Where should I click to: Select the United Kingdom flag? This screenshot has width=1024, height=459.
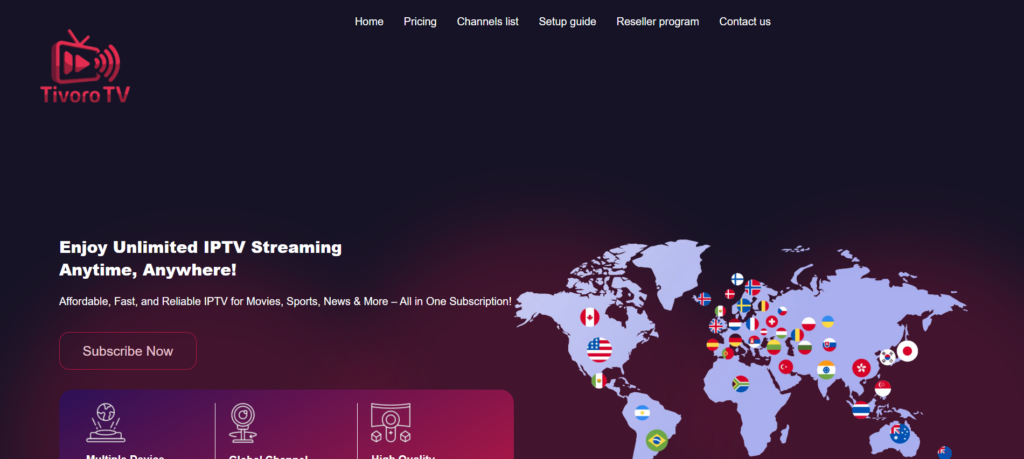(x=716, y=326)
